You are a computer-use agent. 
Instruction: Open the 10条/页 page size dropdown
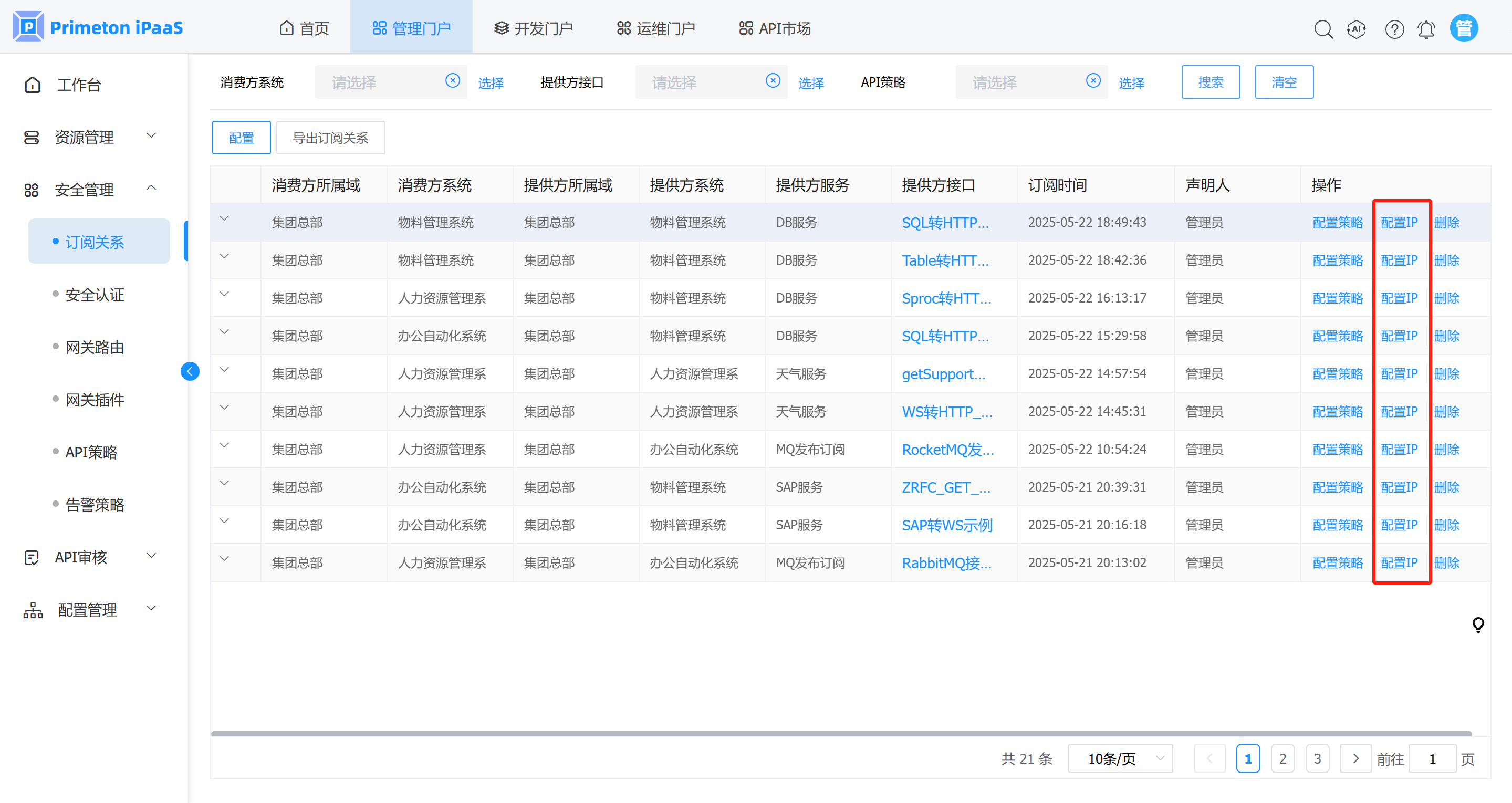click(1120, 758)
